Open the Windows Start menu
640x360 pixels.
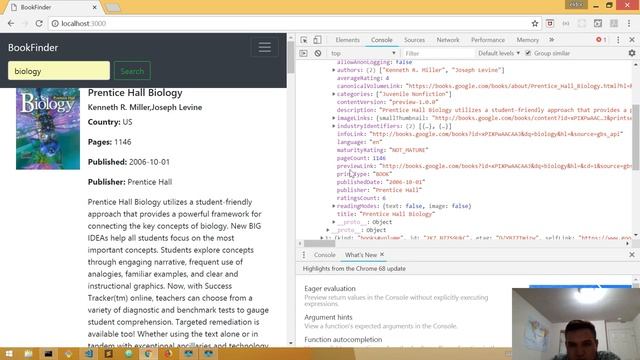[9, 353]
